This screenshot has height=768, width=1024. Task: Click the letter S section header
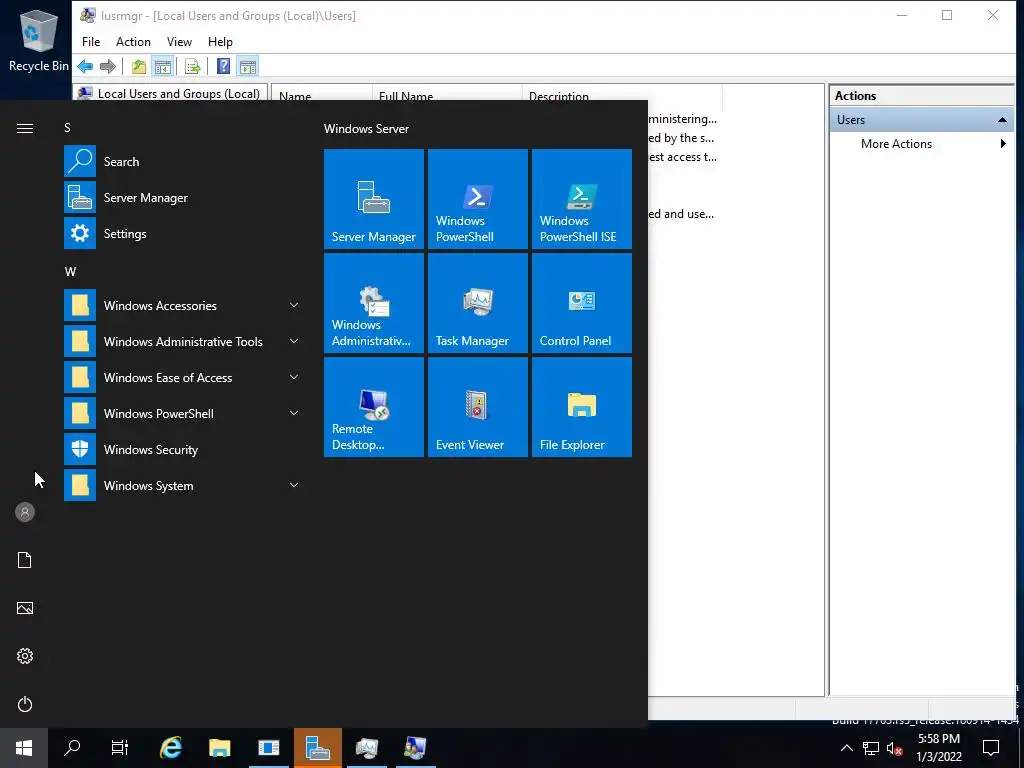[x=67, y=127]
